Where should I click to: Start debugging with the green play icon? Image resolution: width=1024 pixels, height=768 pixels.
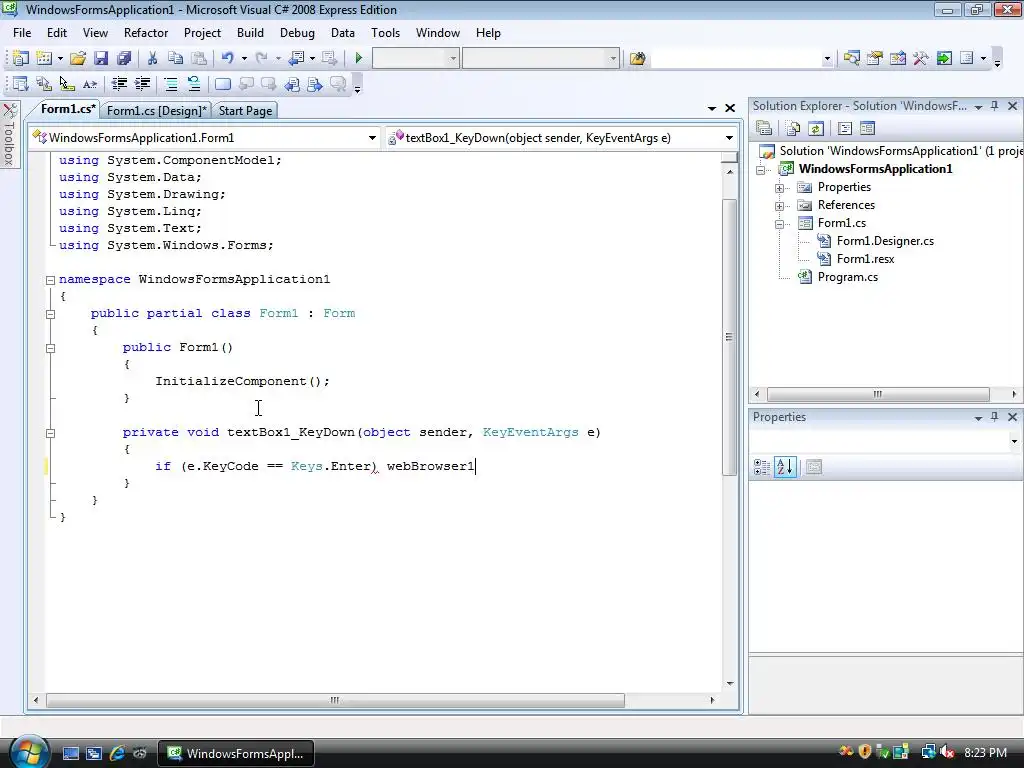[359, 58]
